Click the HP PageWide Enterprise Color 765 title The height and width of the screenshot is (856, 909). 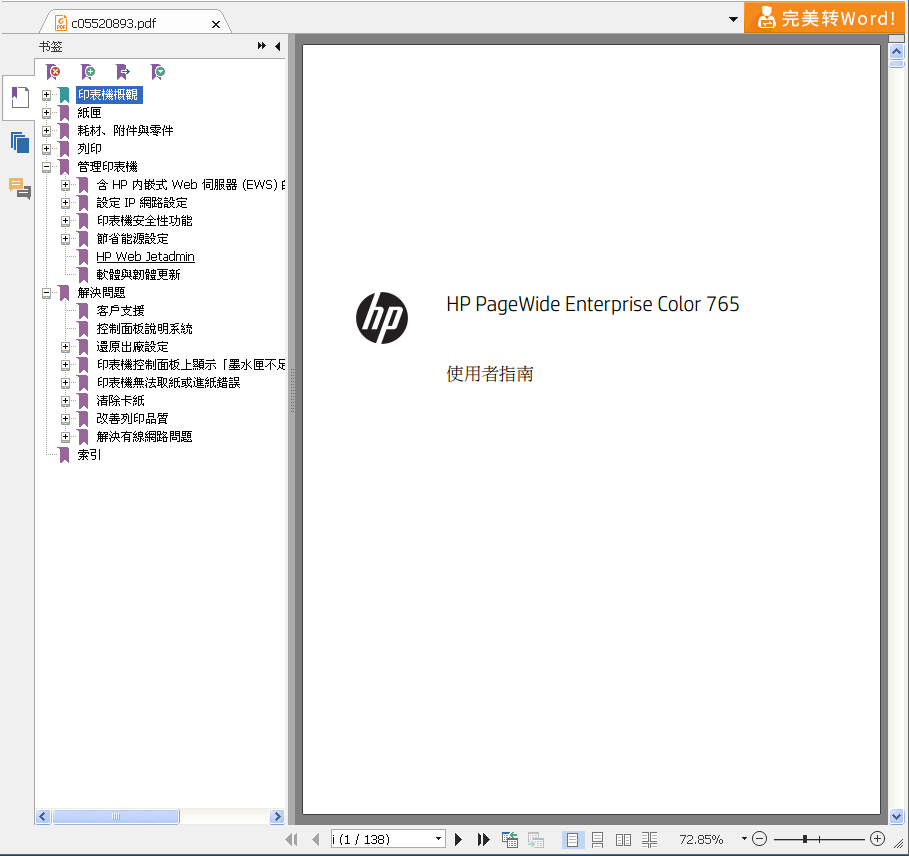click(x=592, y=304)
